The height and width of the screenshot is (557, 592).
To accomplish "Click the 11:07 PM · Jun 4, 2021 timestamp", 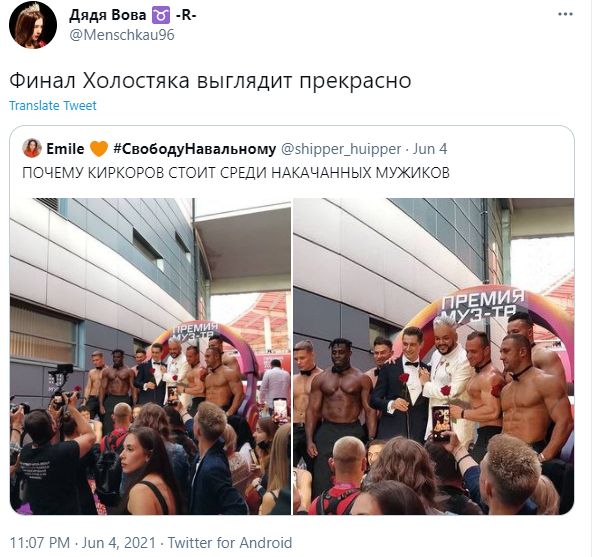I will [x=83, y=543].
